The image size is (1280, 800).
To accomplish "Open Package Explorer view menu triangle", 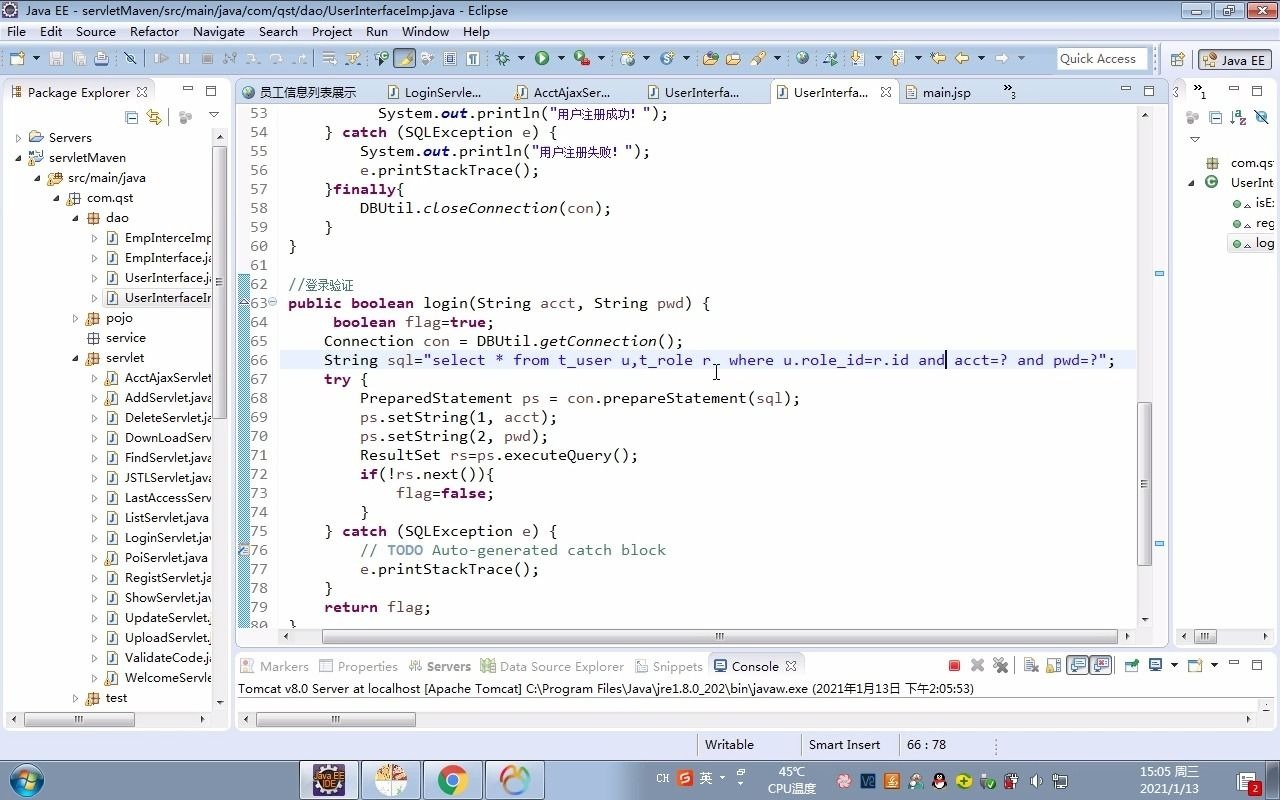I will (x=214, y=116).
